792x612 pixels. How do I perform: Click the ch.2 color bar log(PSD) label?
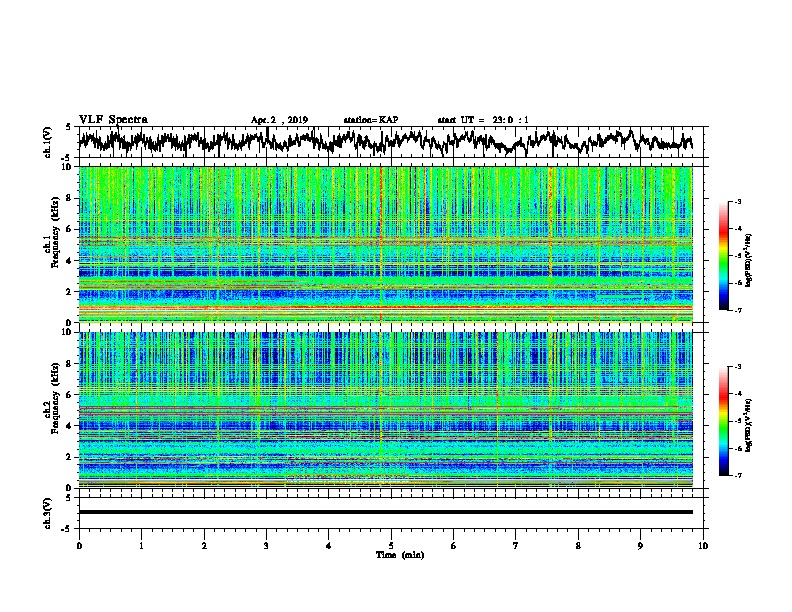click(x=749, y=425)
